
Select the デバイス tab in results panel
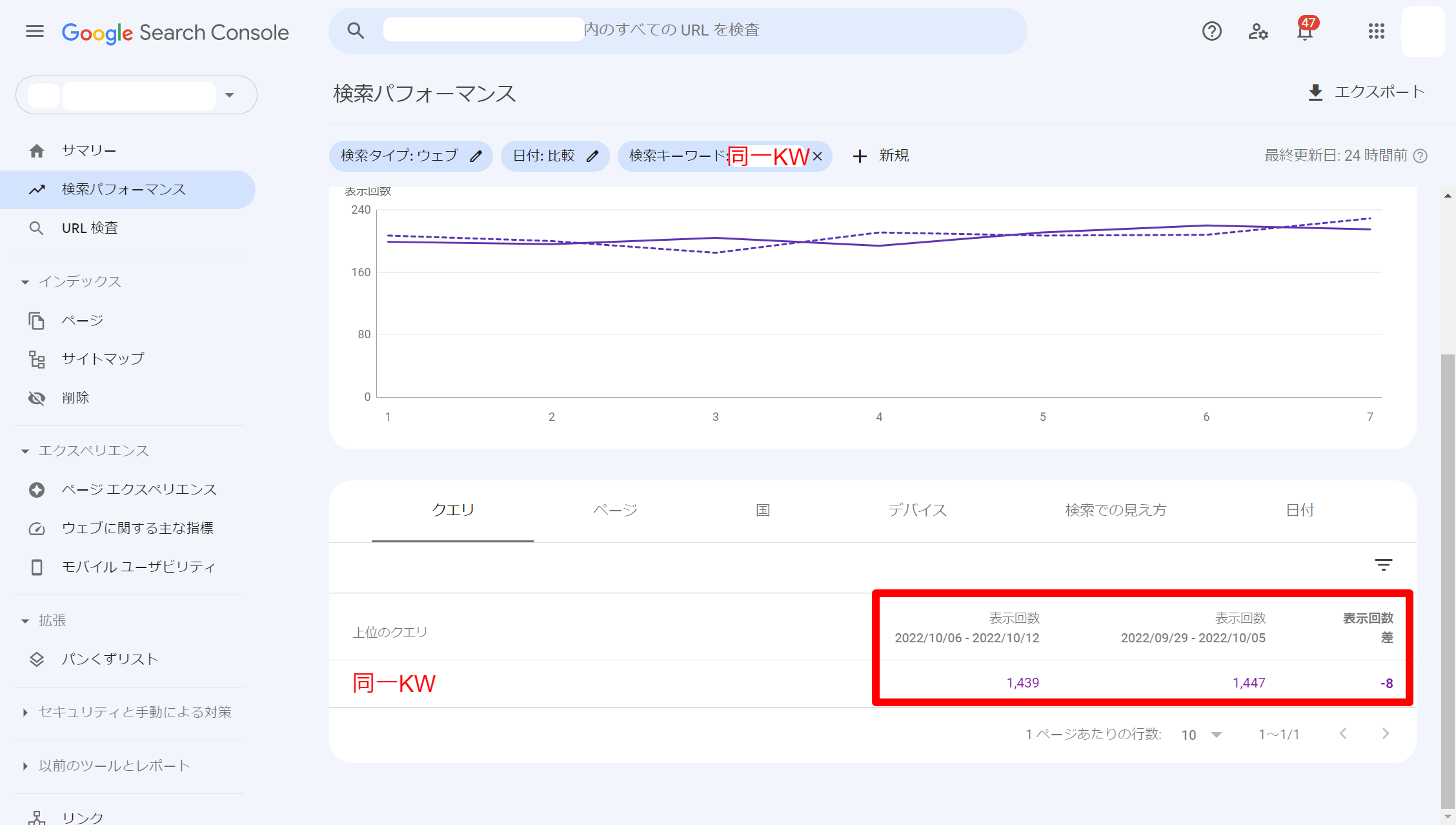point(917,510)
